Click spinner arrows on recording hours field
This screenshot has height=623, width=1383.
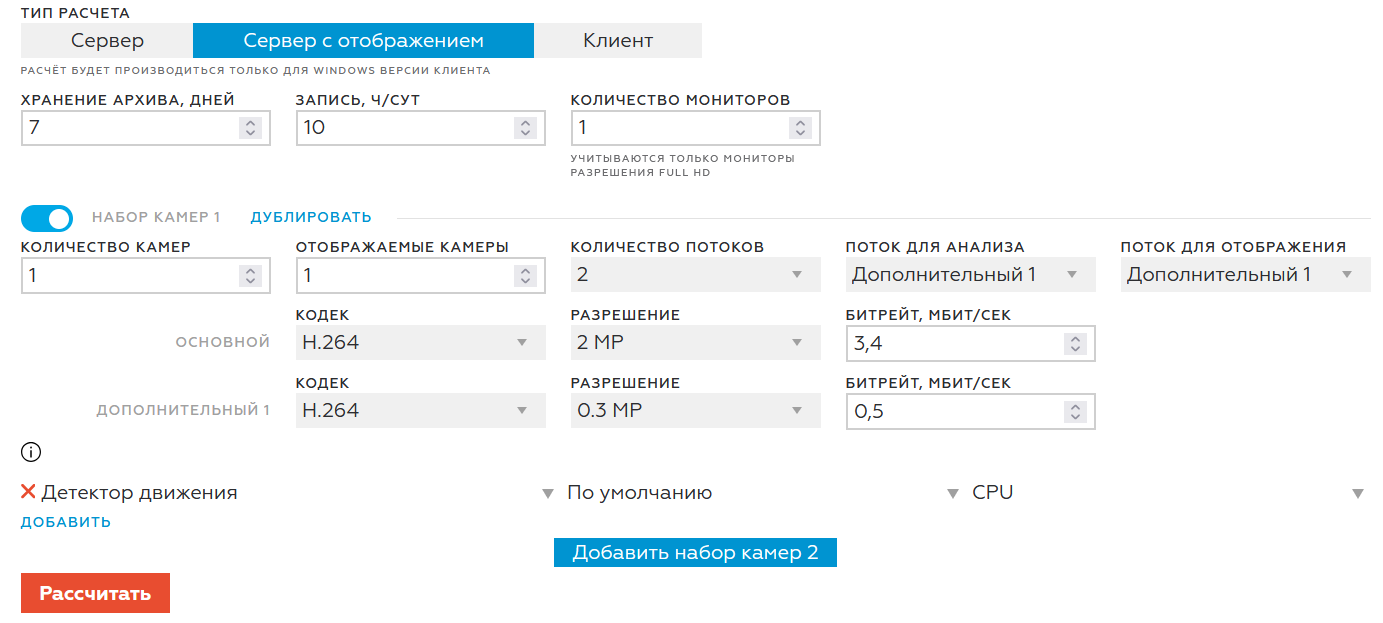click(525, 128)
